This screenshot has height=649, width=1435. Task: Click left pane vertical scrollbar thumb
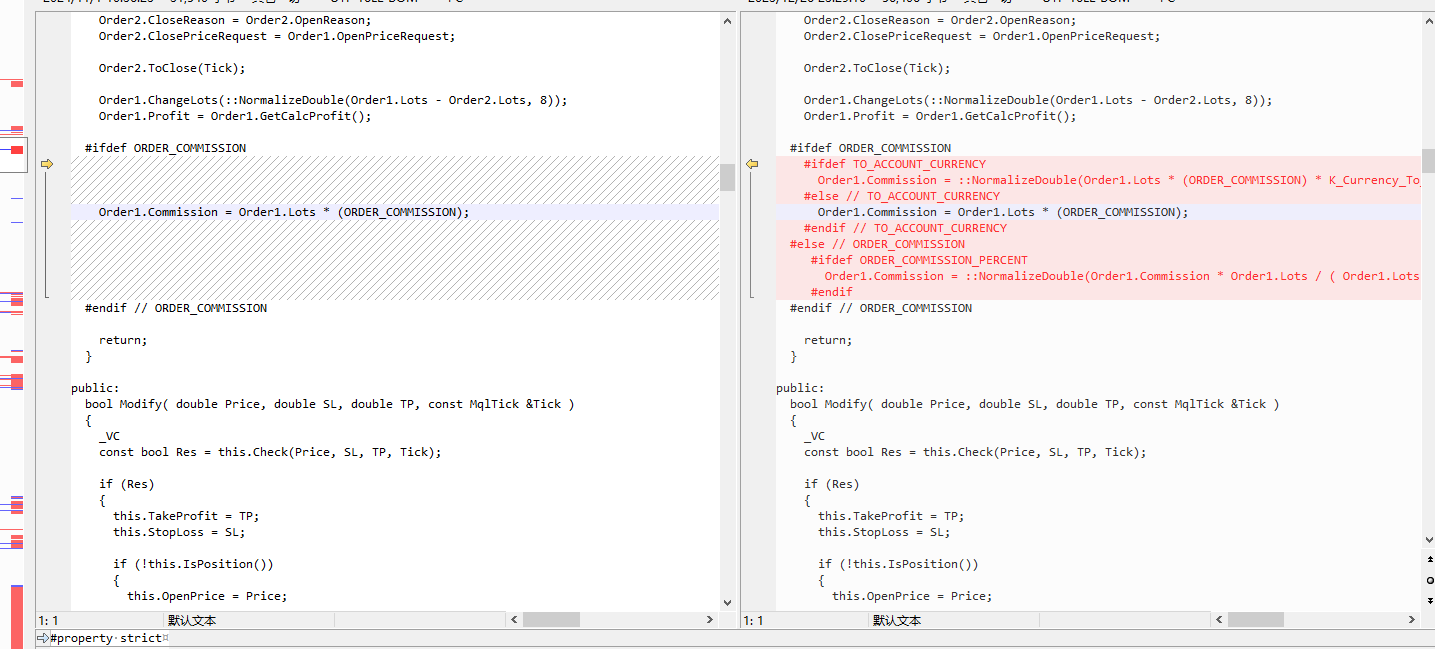click(727, 177)
